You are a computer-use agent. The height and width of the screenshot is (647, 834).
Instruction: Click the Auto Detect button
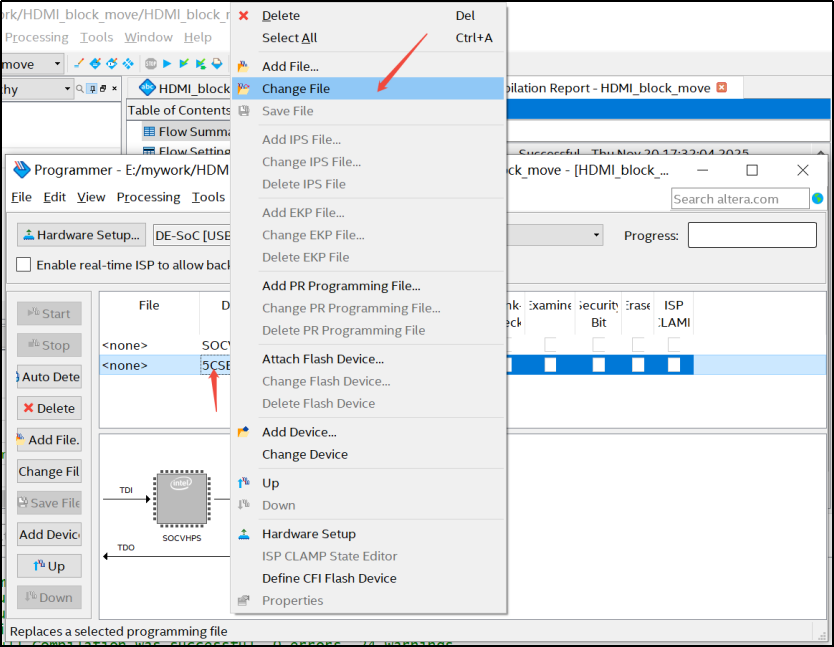[x=49, y=377]
